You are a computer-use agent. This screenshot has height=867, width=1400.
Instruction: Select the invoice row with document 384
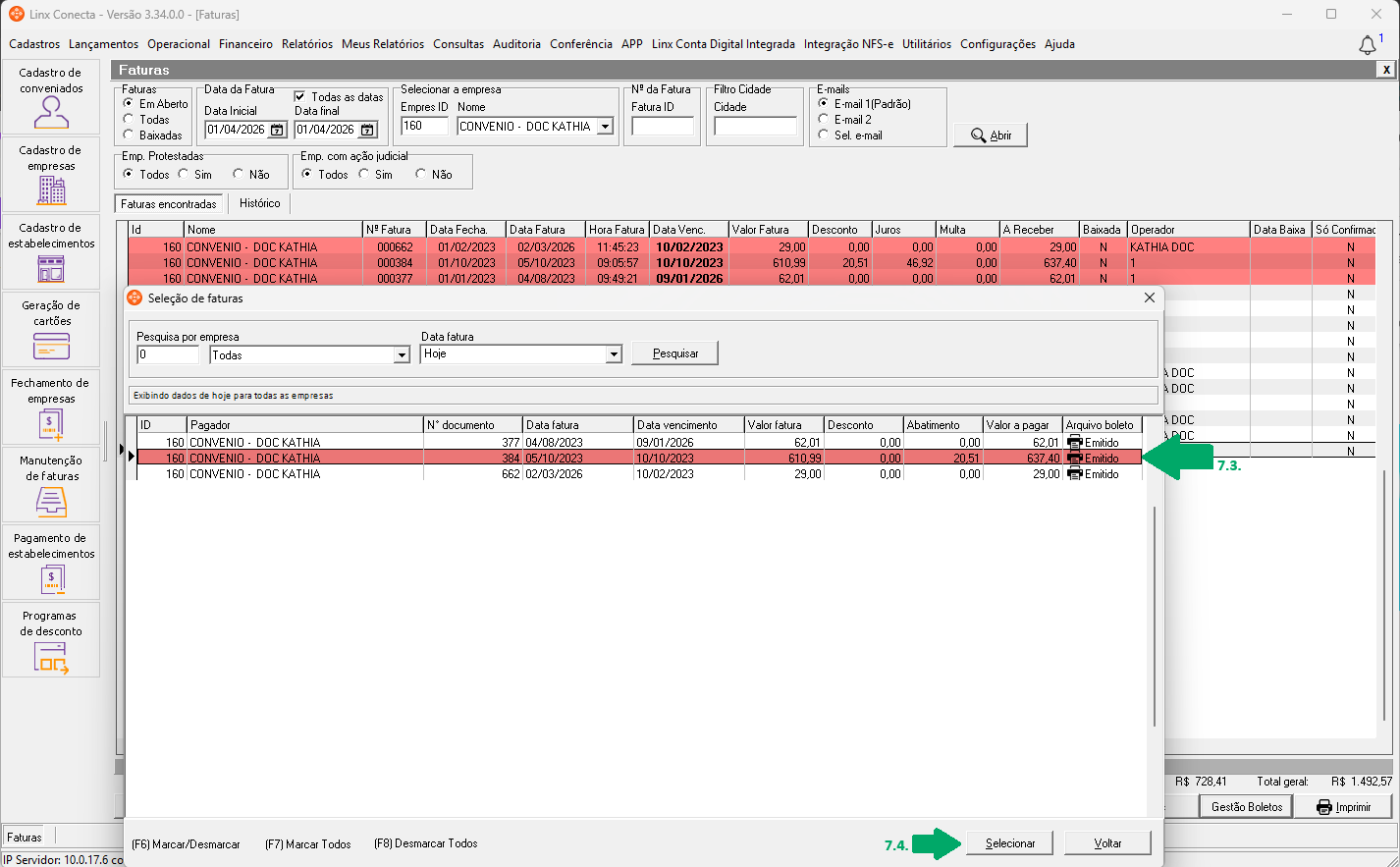point(639,459)
